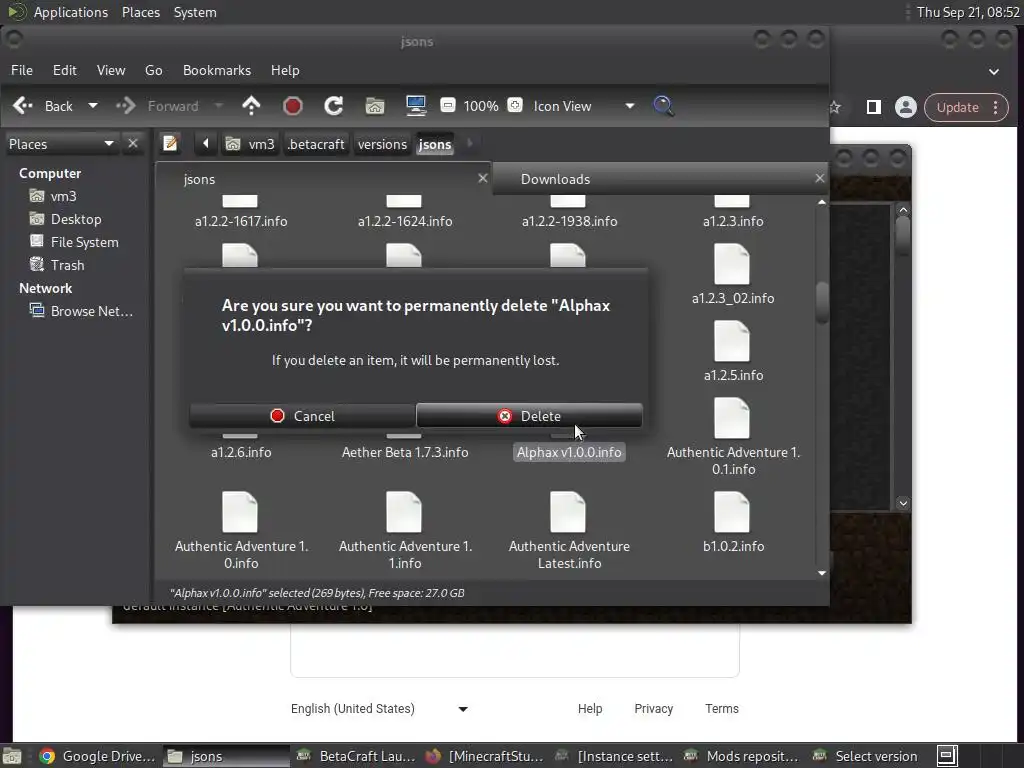
Task: Open the Terms link
Action: click(x=722, y=709)
